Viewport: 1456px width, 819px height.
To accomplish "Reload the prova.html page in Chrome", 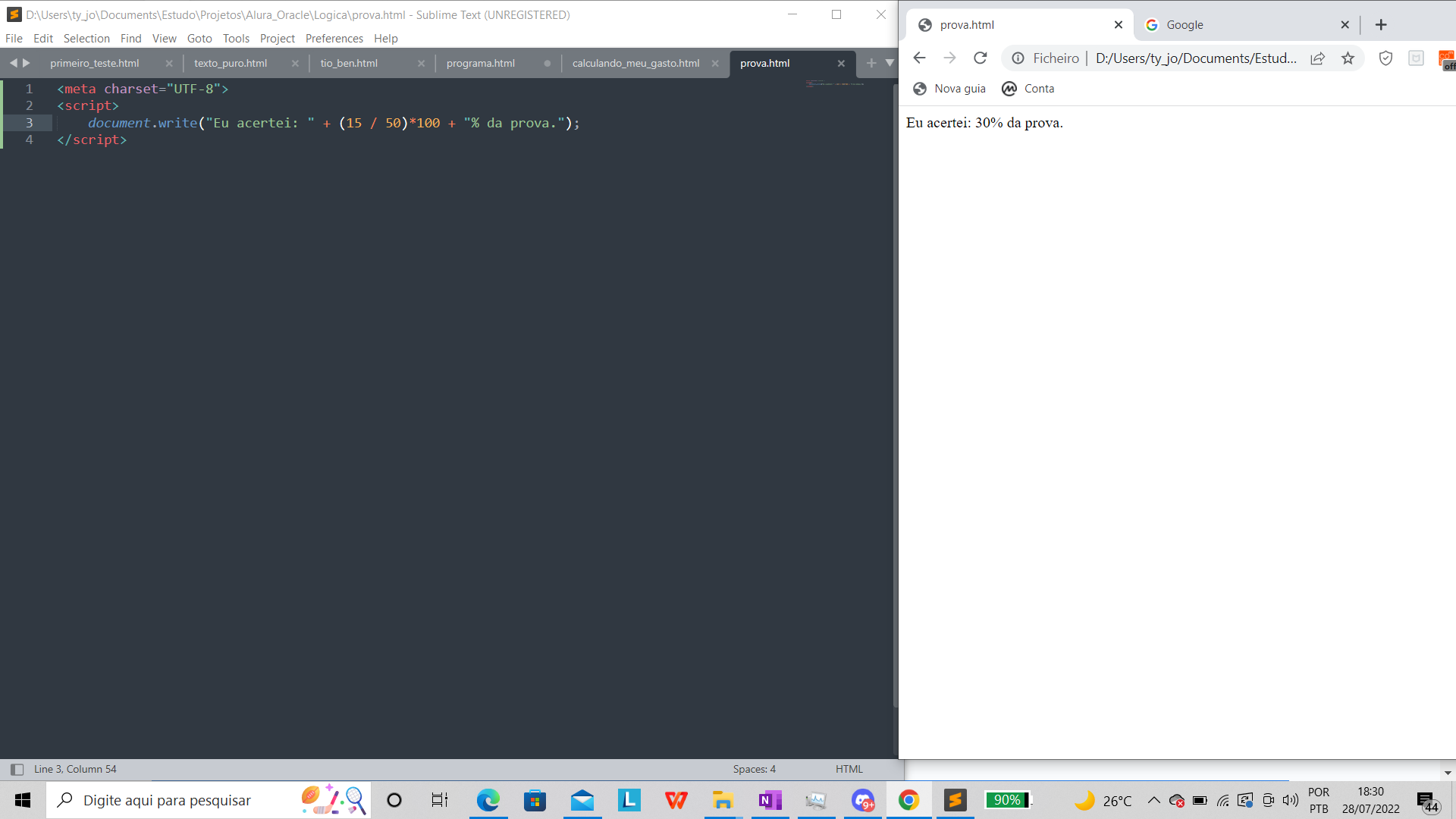I will pyautogui.click(x=981, y=58).
